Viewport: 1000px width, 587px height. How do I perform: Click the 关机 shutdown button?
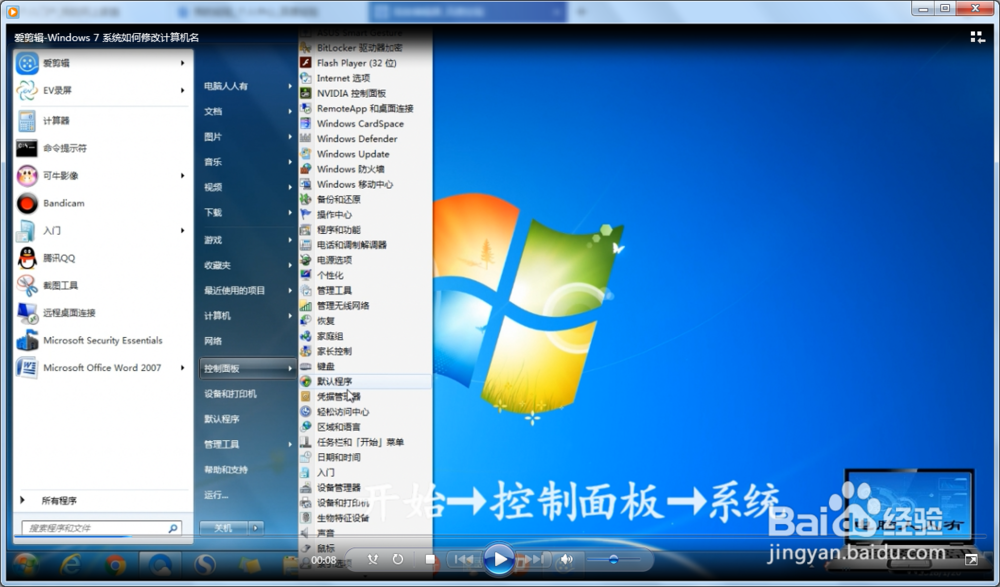coord(224,528)
